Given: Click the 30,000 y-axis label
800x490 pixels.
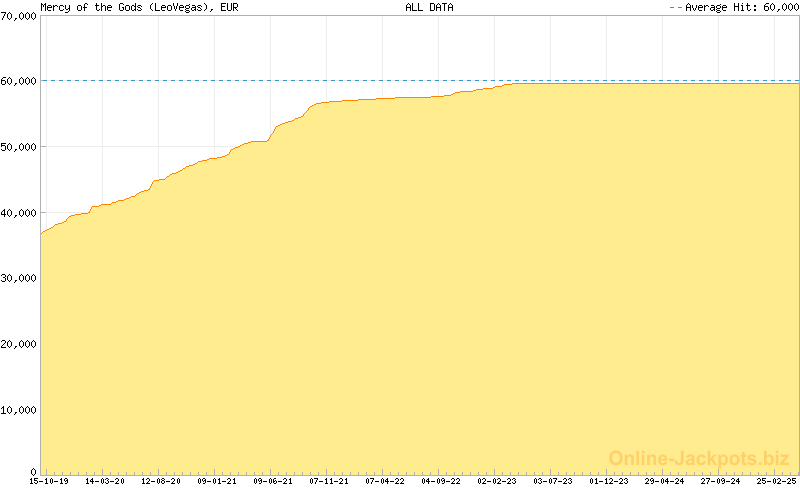Looking at the screenshot, I should click(x=18, y=278).
